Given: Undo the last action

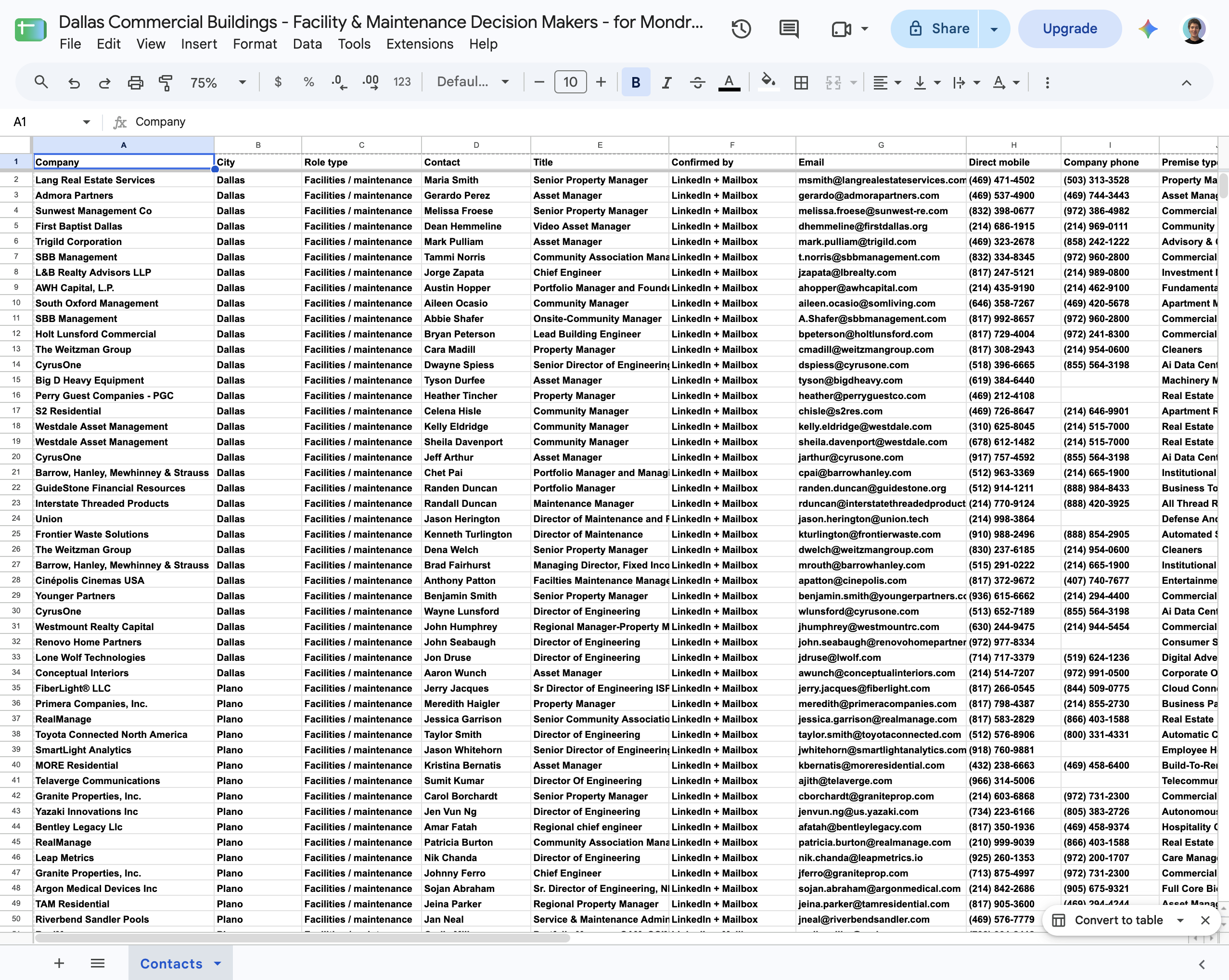Looking at the screenshot, I should pyautogui.click(x=74, y=83).
